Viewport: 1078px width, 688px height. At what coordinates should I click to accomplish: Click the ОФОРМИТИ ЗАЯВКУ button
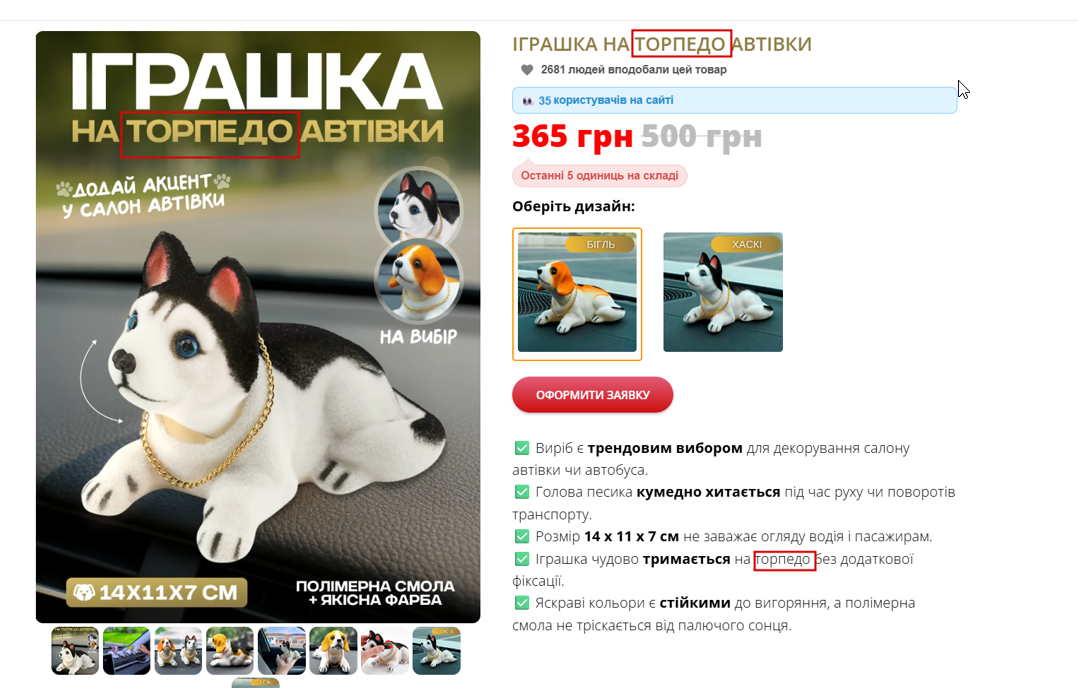[x=593, y=395]
